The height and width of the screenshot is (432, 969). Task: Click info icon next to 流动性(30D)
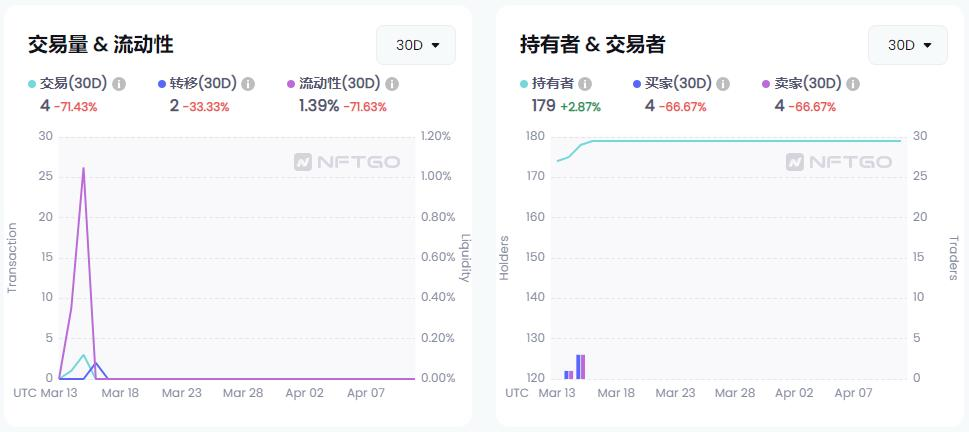pos(392,84)
